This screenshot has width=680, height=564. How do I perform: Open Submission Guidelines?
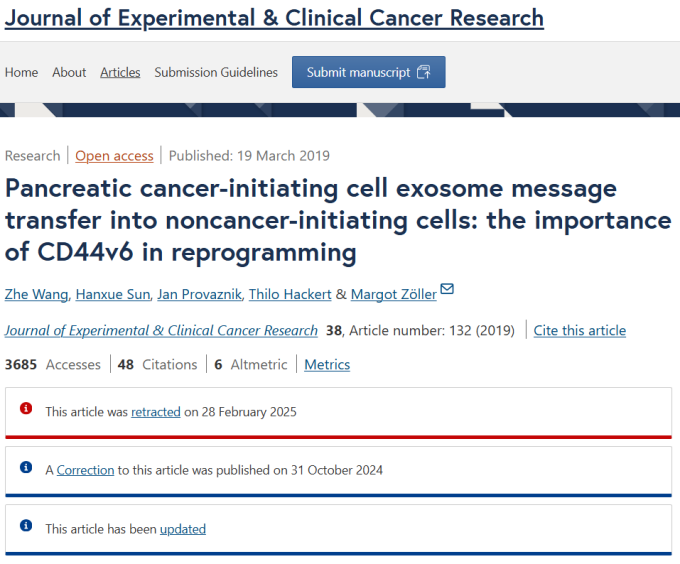(216, 72)
